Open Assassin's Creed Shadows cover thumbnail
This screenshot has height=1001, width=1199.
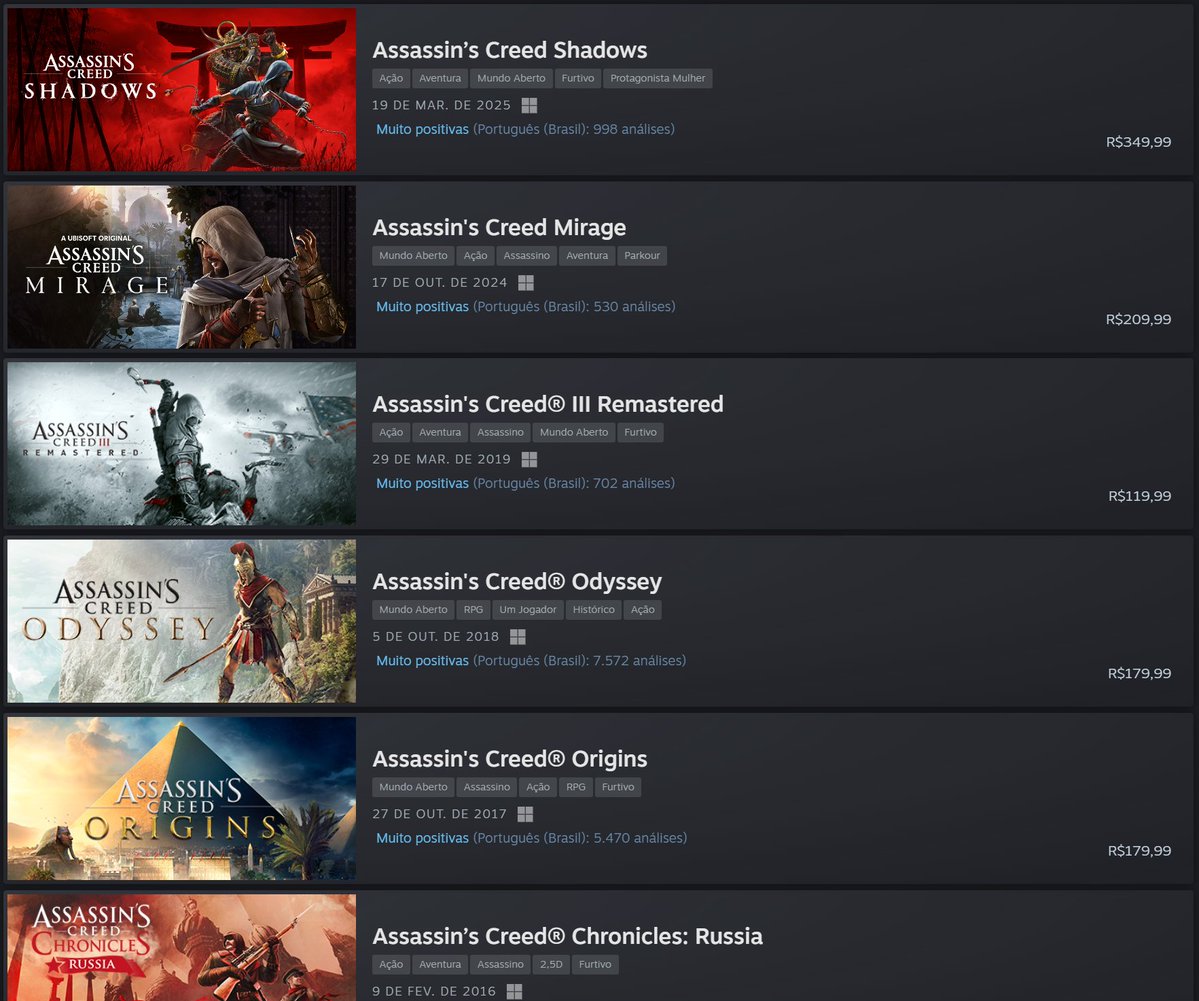182,89
